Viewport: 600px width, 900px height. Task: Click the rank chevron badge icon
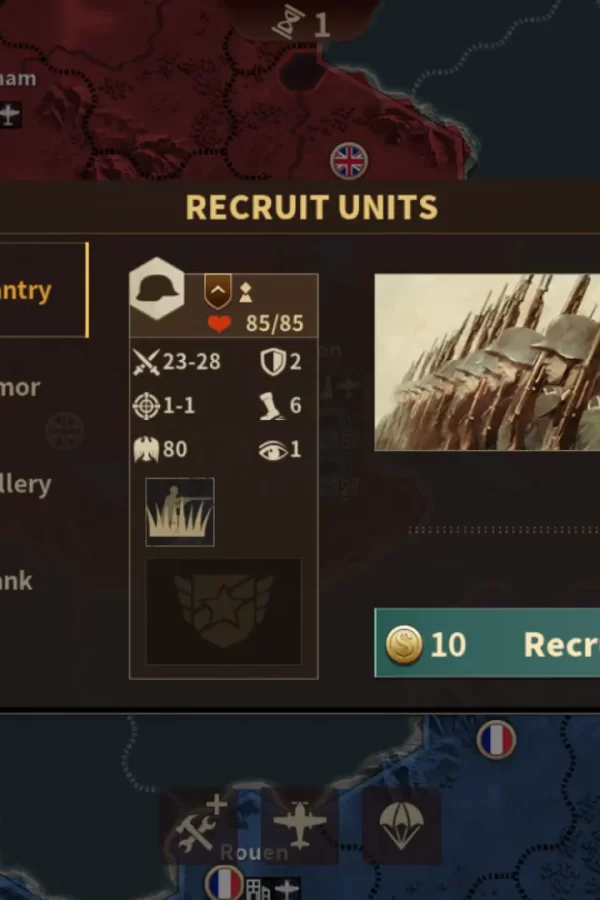[x=218, y=292]
